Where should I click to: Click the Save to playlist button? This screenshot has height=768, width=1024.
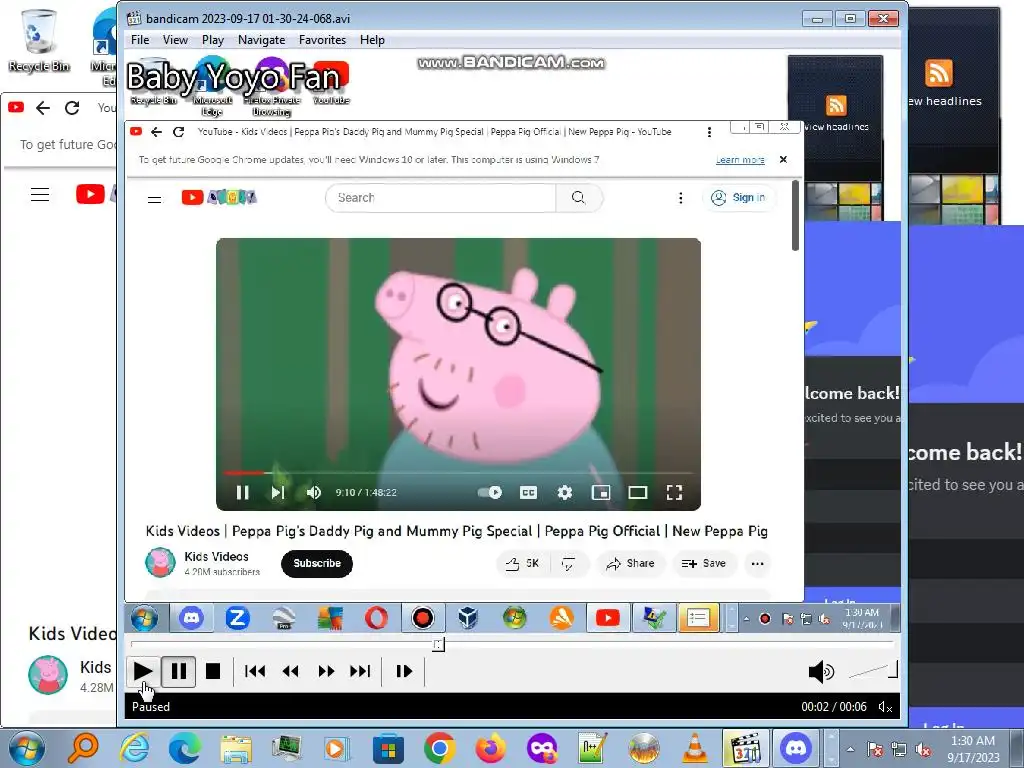point(704,563)
